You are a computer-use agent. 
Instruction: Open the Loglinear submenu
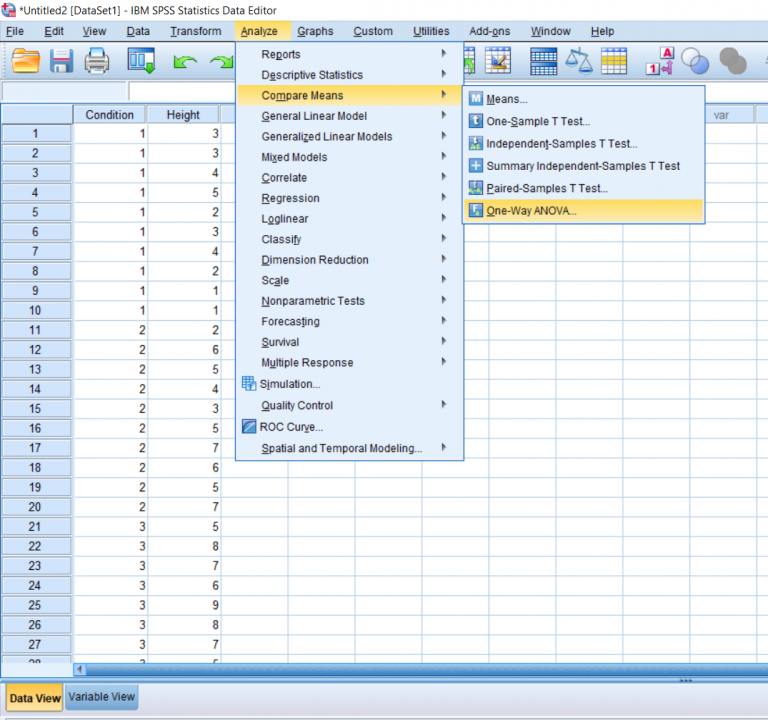tap(349, 219)
